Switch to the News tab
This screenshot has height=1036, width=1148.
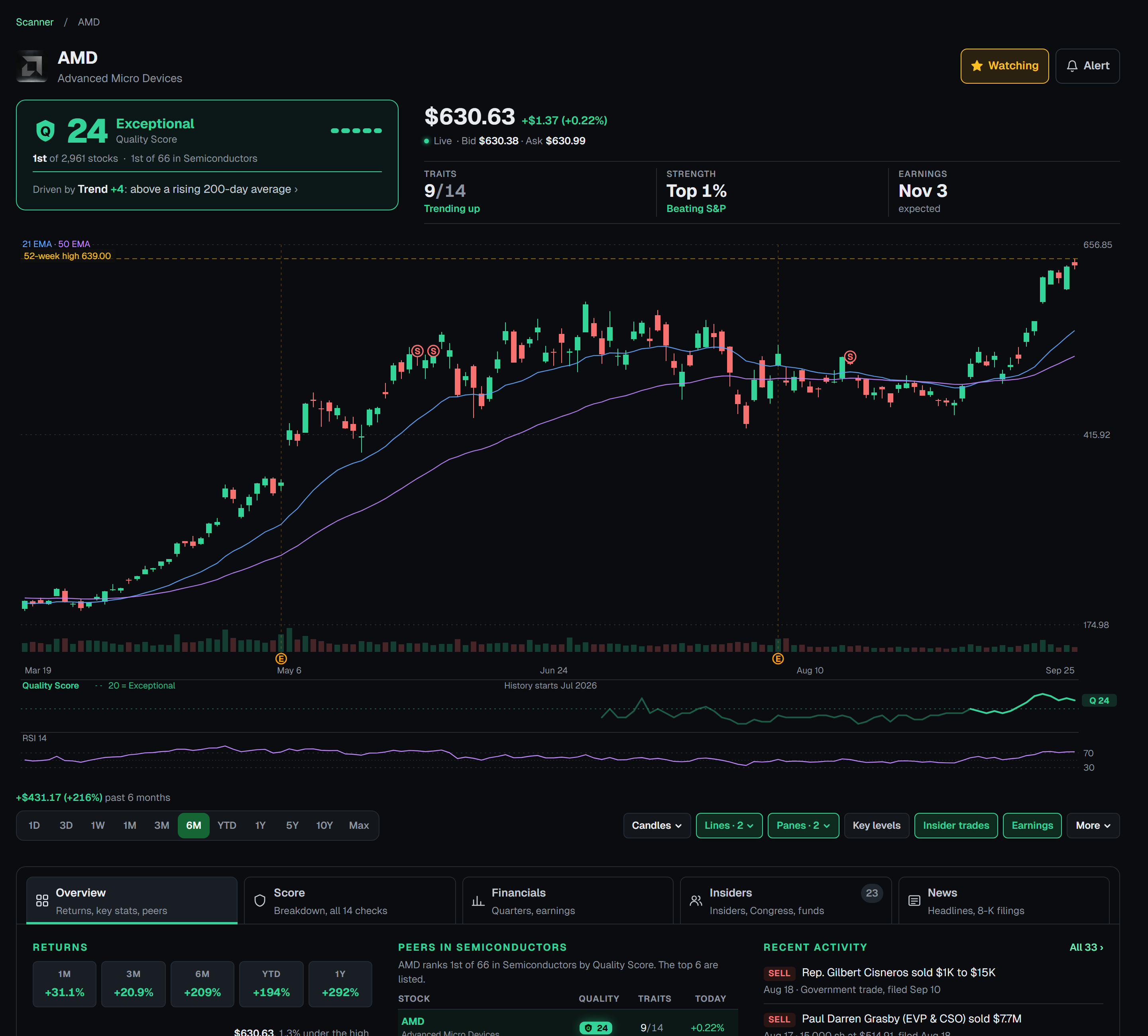(x=1004, y=901)
